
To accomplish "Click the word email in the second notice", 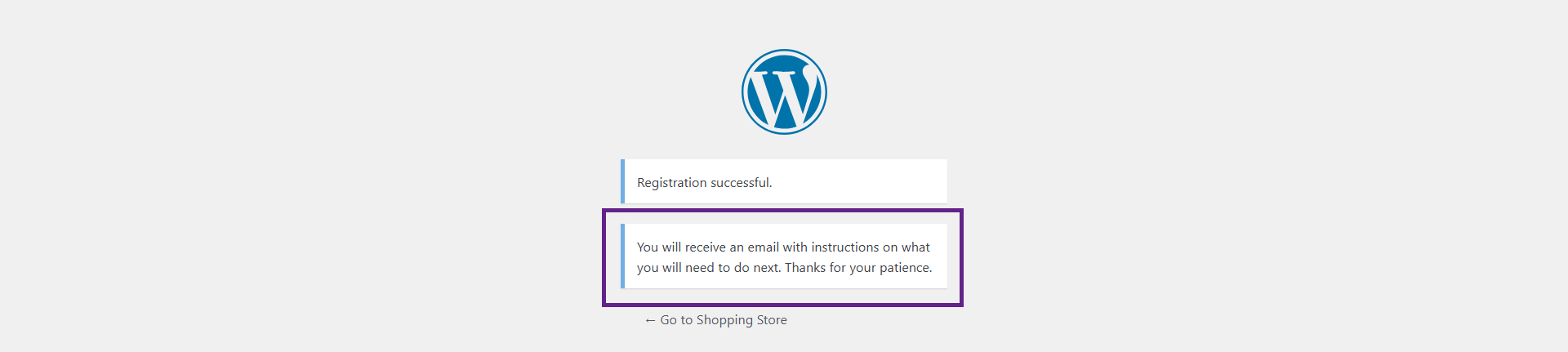I will pos(763,247).
